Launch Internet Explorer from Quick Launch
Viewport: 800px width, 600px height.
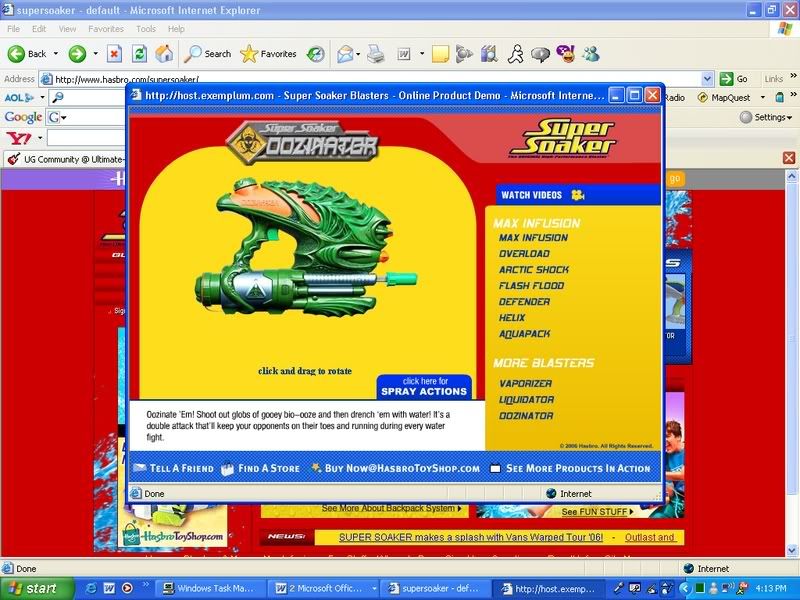[91, 588]
